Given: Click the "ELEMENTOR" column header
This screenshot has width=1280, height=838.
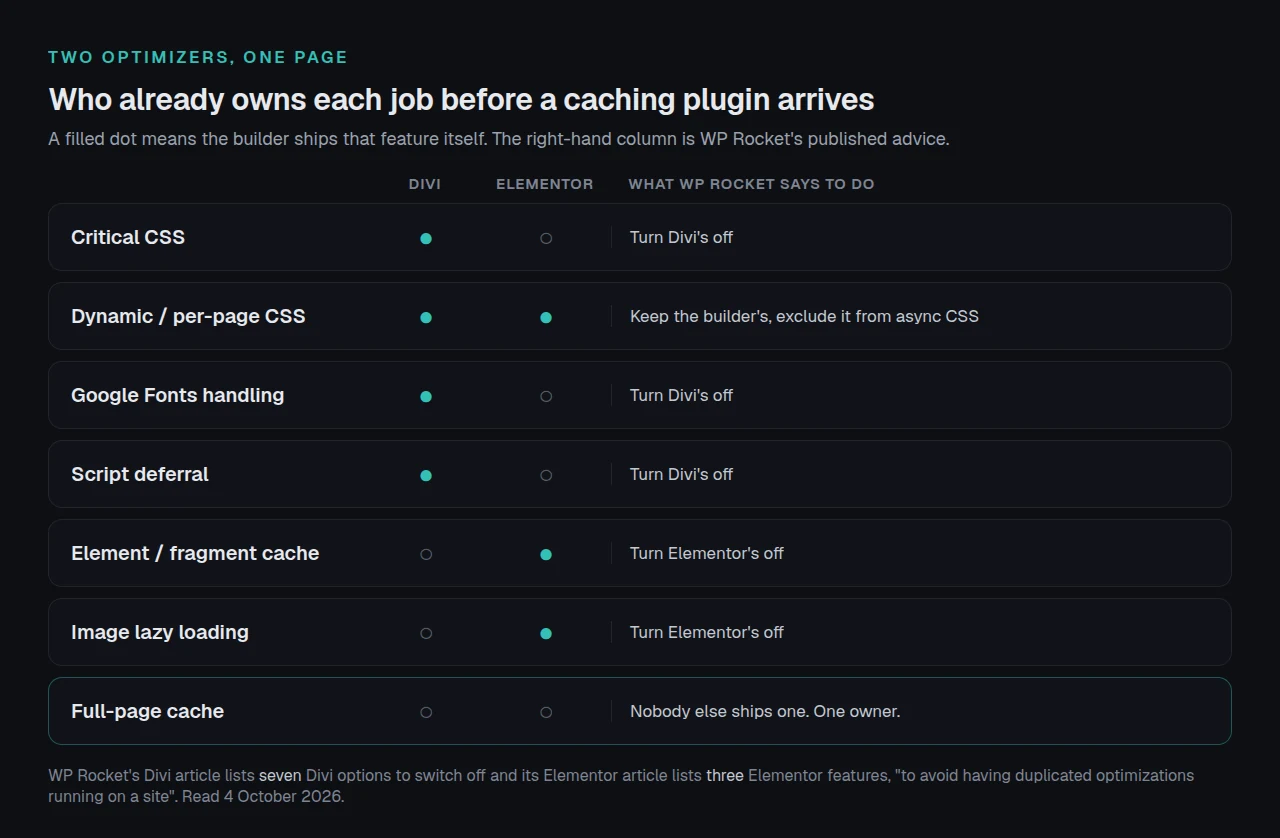Looking at the screenshot, I should point(545,184).
